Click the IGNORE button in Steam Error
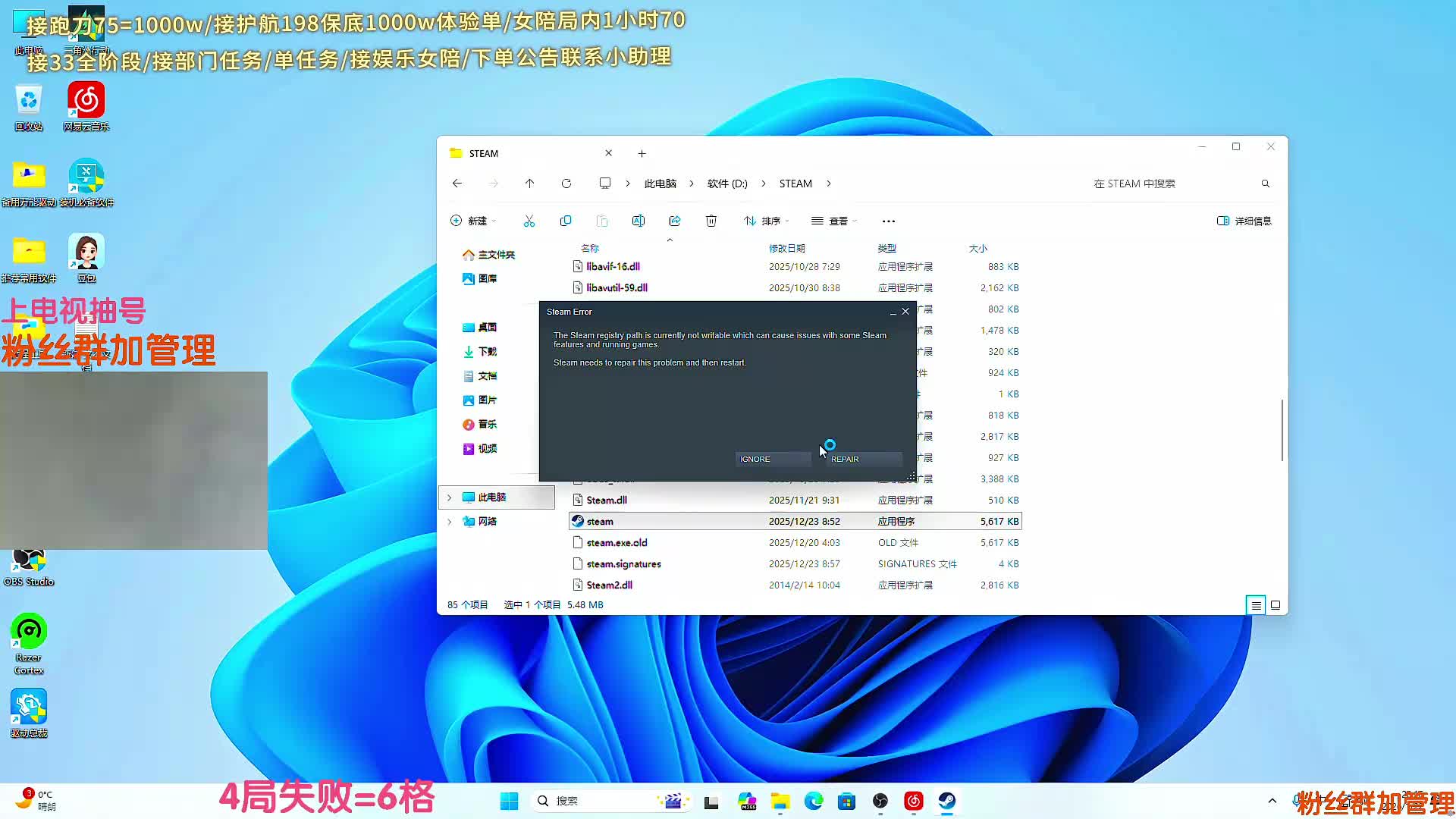 pyautogui.click(x=772, y=459)
